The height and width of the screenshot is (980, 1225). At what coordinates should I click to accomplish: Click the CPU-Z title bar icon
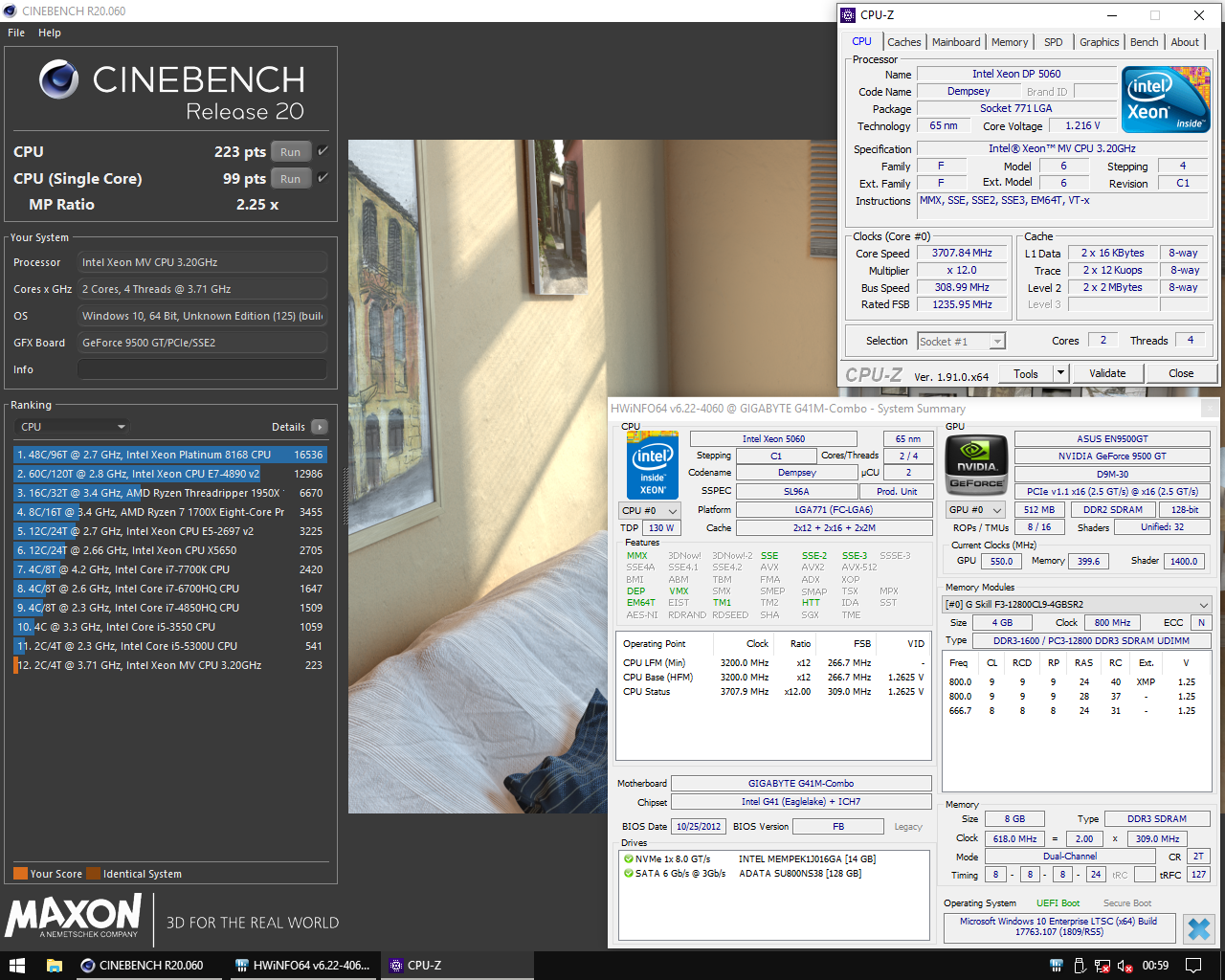click(848, 14)
